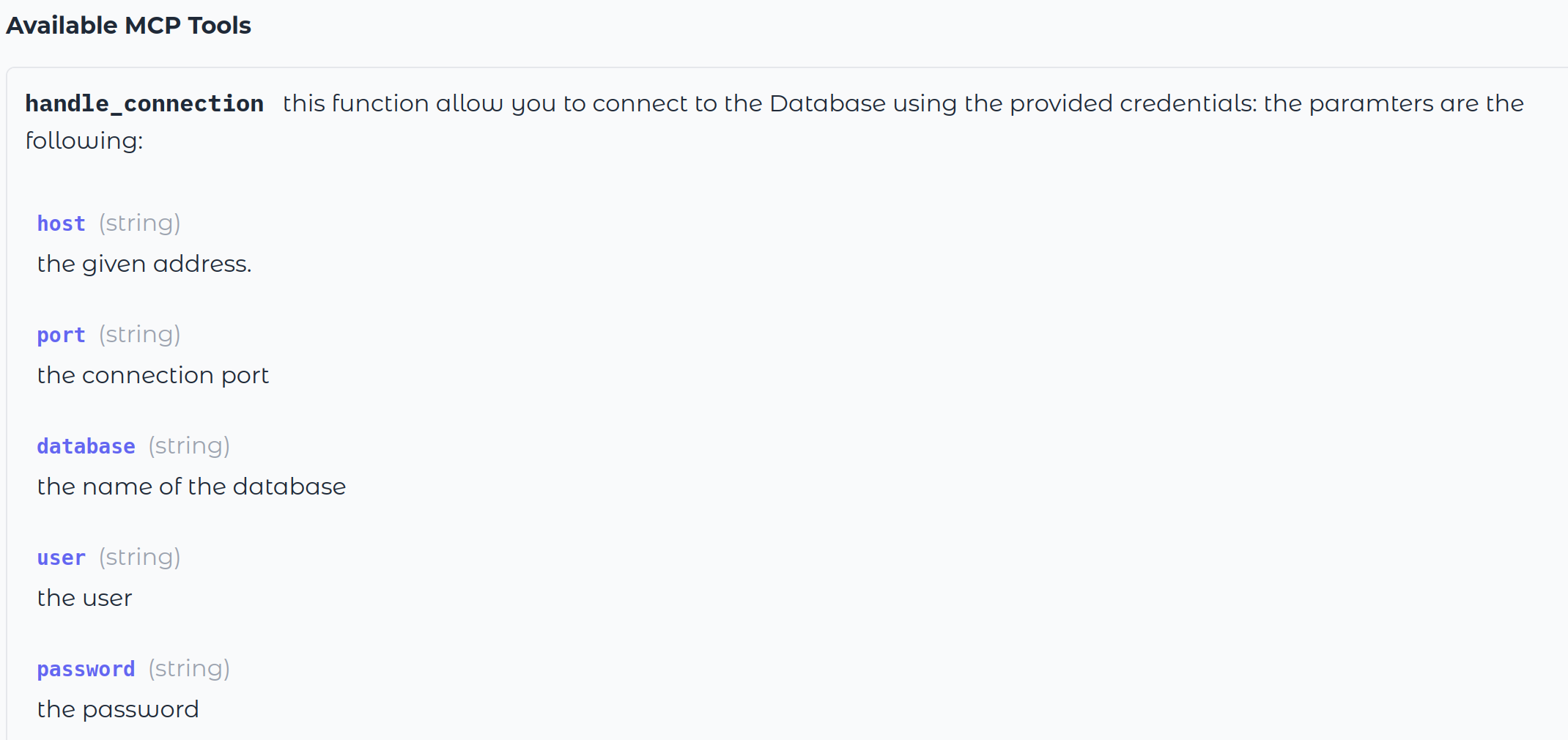Click the password (string) type label

tap(189, 669)
